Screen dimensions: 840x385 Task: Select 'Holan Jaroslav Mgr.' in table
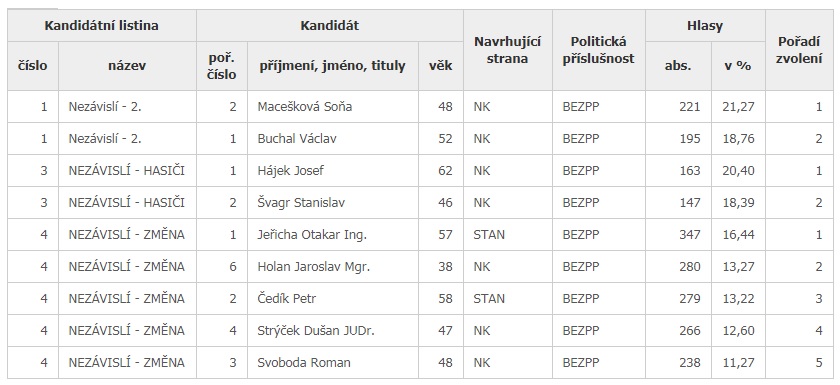click(313, 267)
